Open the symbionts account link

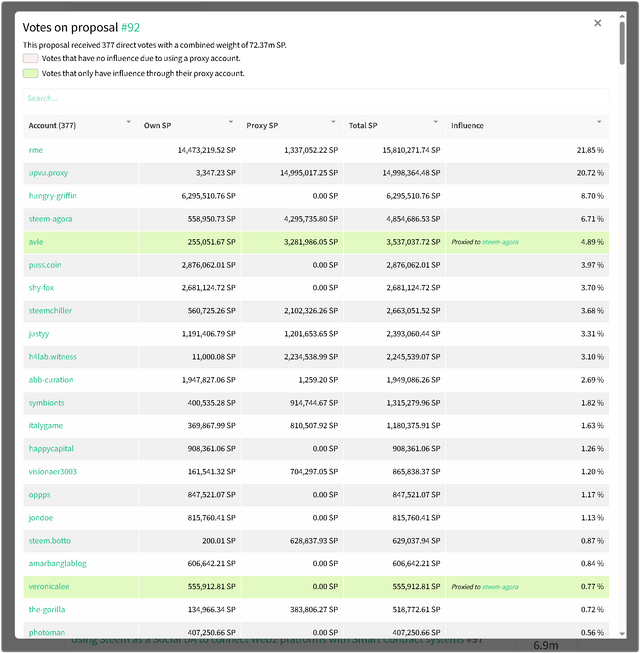(46, 403)
